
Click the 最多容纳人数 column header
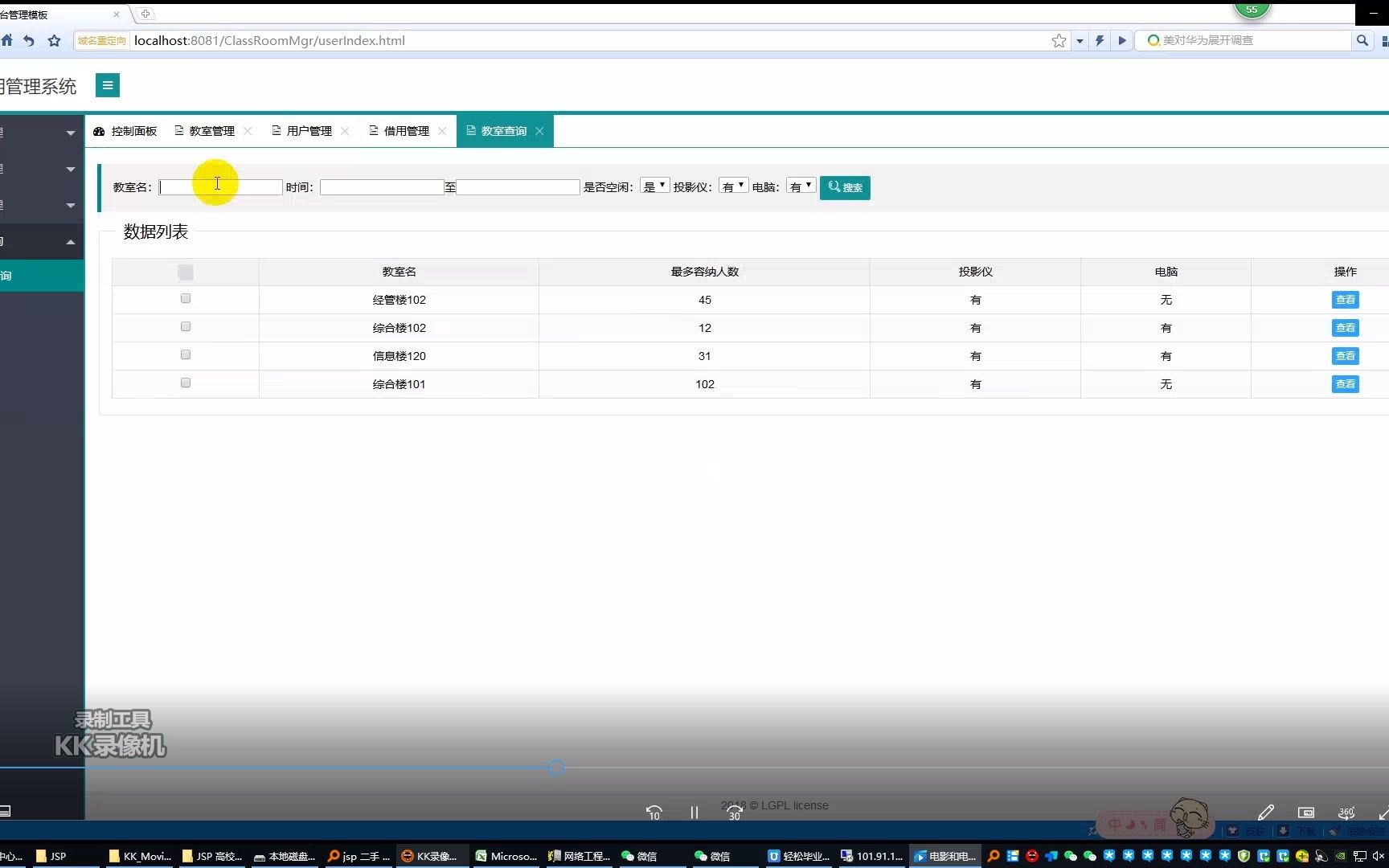point(704,272)
